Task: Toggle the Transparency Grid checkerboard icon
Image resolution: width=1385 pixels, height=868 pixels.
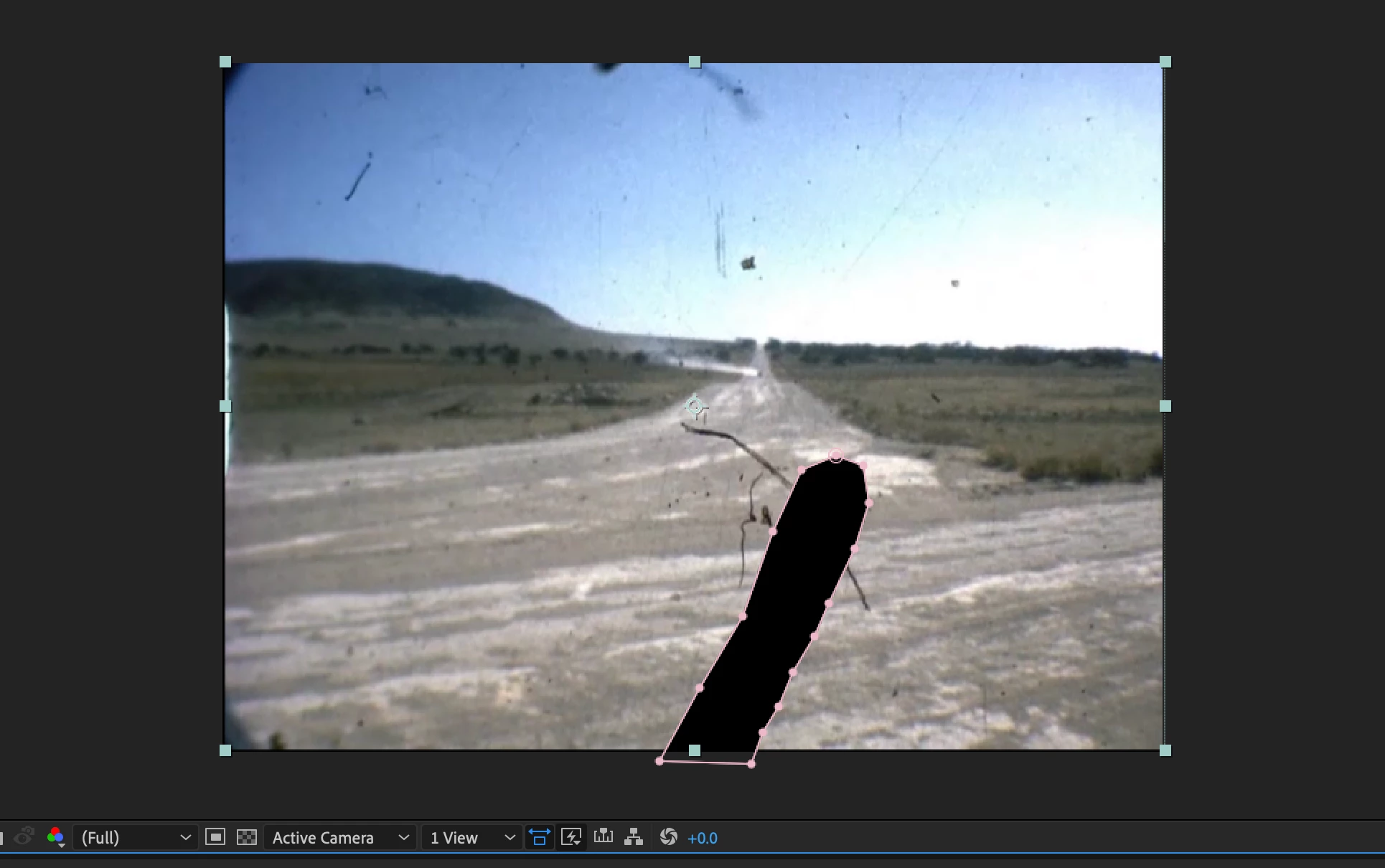Action: (x=246, y=837)
